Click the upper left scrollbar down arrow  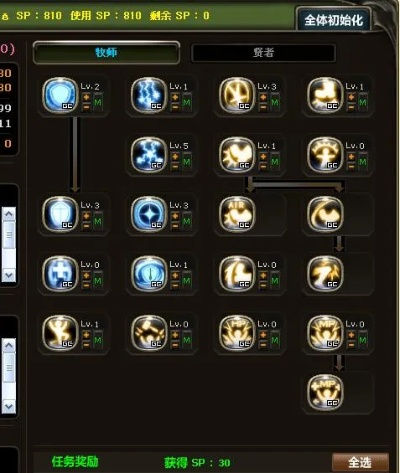(9, 276)
